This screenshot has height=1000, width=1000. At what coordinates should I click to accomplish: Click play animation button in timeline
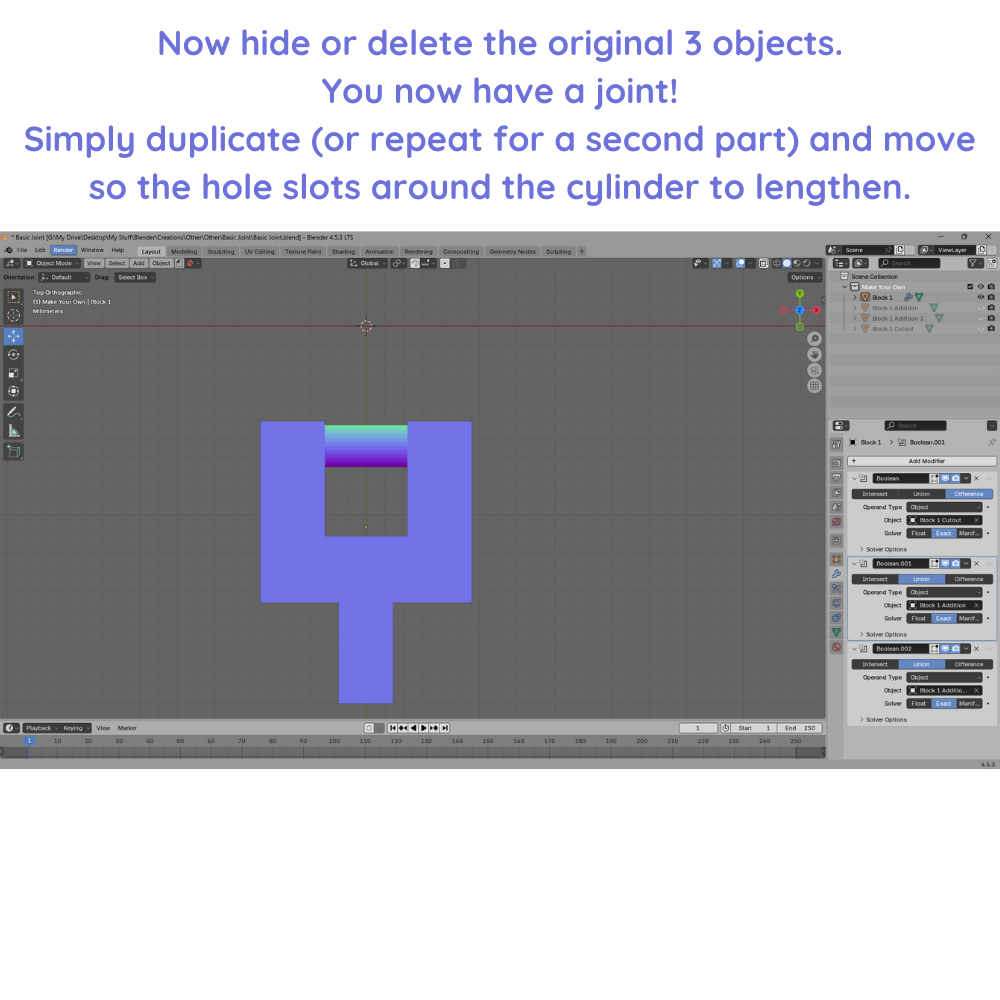[423, 728]
